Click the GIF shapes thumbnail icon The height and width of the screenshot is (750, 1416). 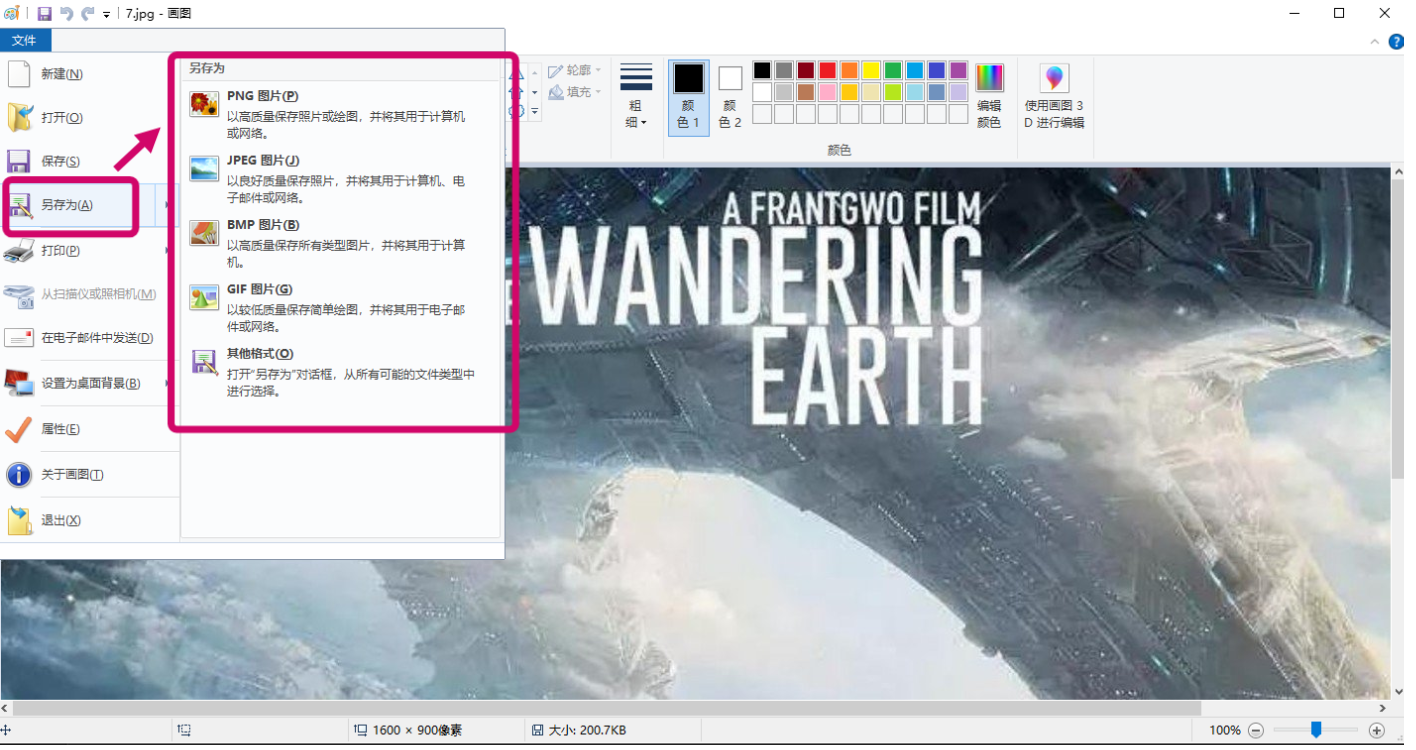pos(204,297)
